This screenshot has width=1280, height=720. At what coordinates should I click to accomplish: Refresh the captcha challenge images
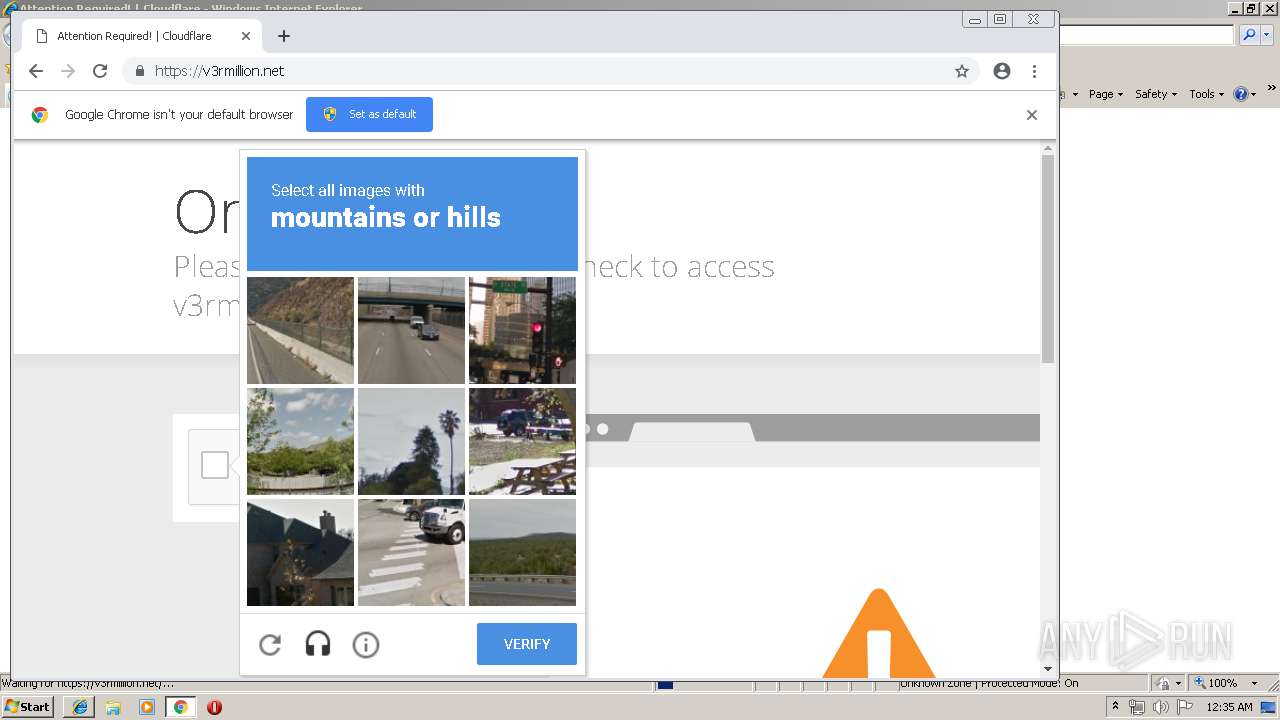270,645
